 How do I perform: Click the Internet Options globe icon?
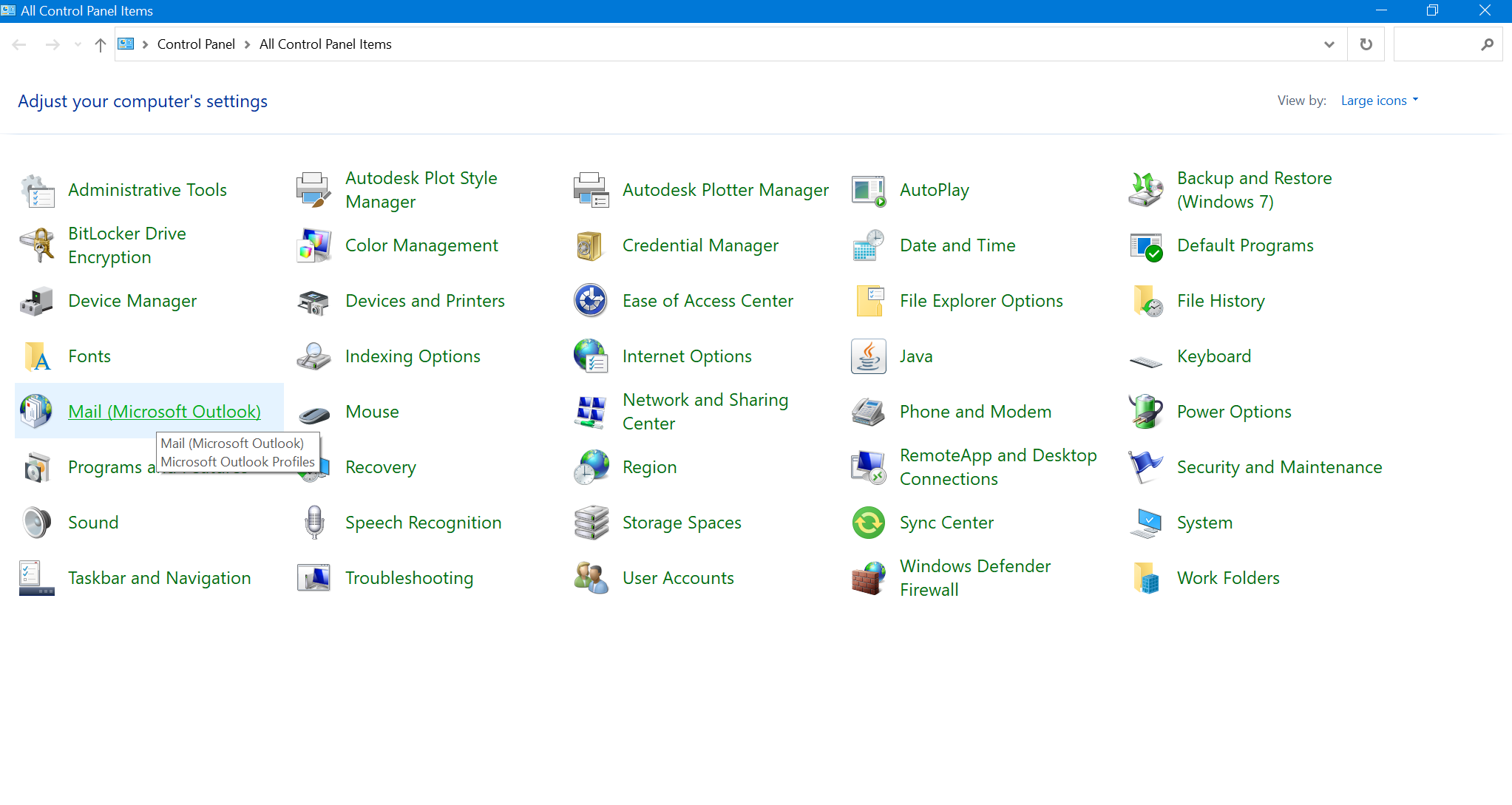(x=591, y=357)
